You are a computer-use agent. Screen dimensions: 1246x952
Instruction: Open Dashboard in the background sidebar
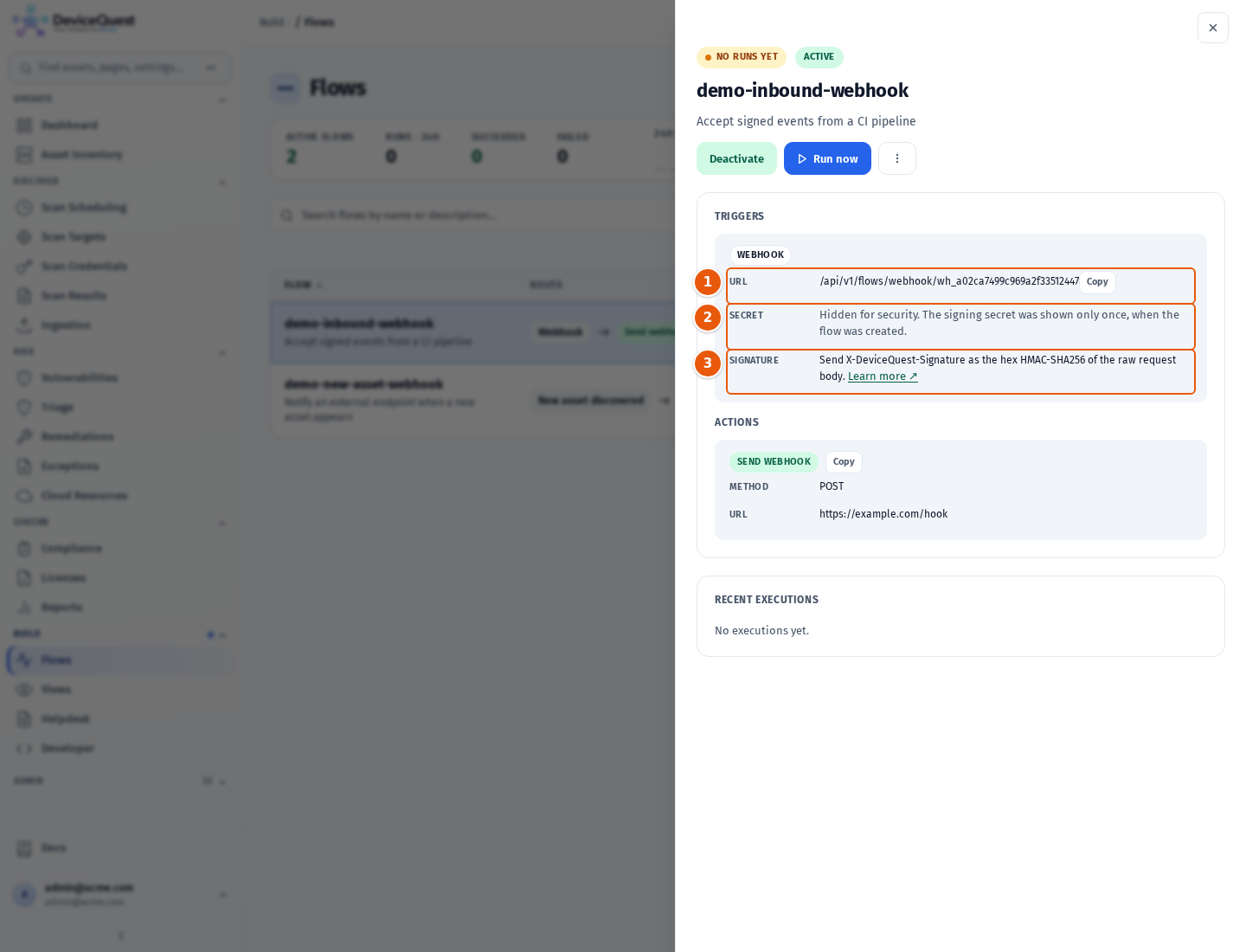tap(119, 125)
